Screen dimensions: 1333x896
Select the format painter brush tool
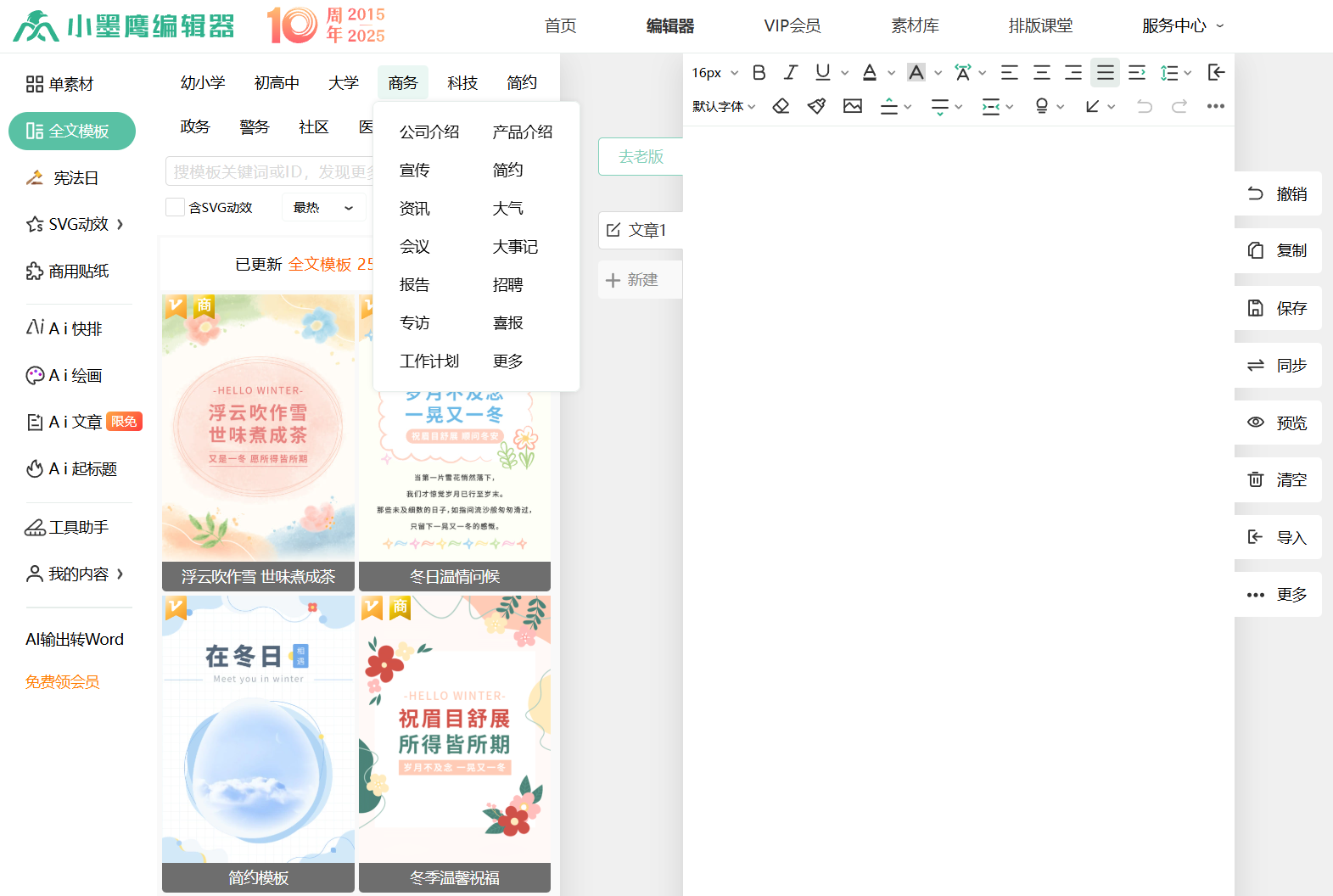click(816, 106)
